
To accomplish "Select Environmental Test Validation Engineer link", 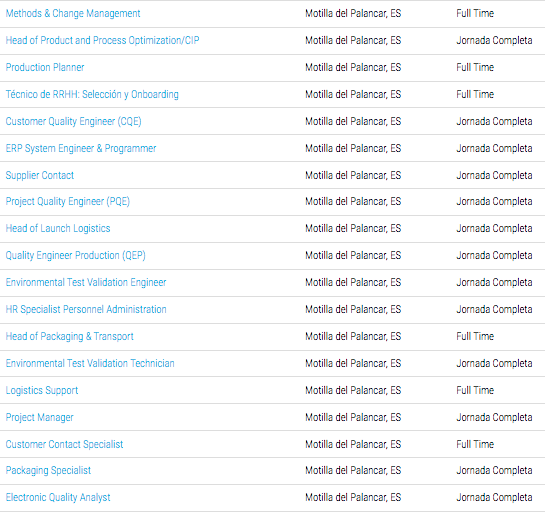I will (86, 283).
